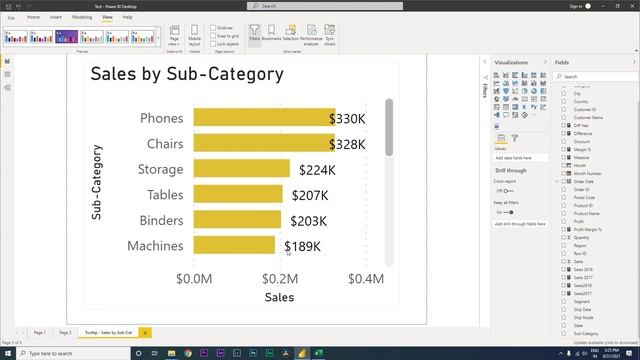Select the Python visual icon
This screenshot has width=640, height=360.
533,107
